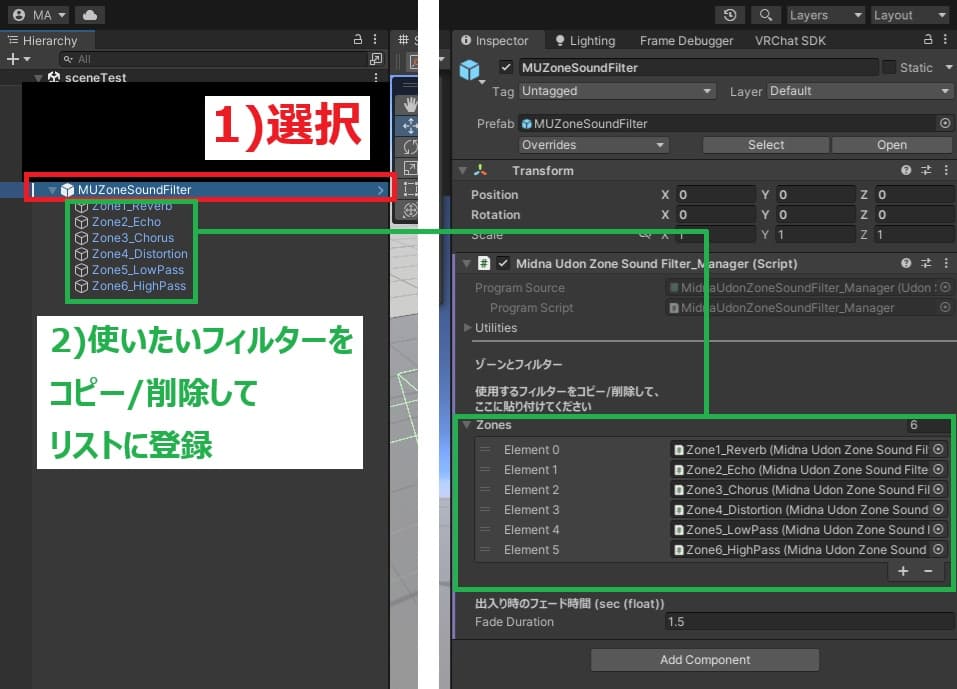Click the plus icon to add Zones element
957x689 pixels.
click(x=903, y=571)
